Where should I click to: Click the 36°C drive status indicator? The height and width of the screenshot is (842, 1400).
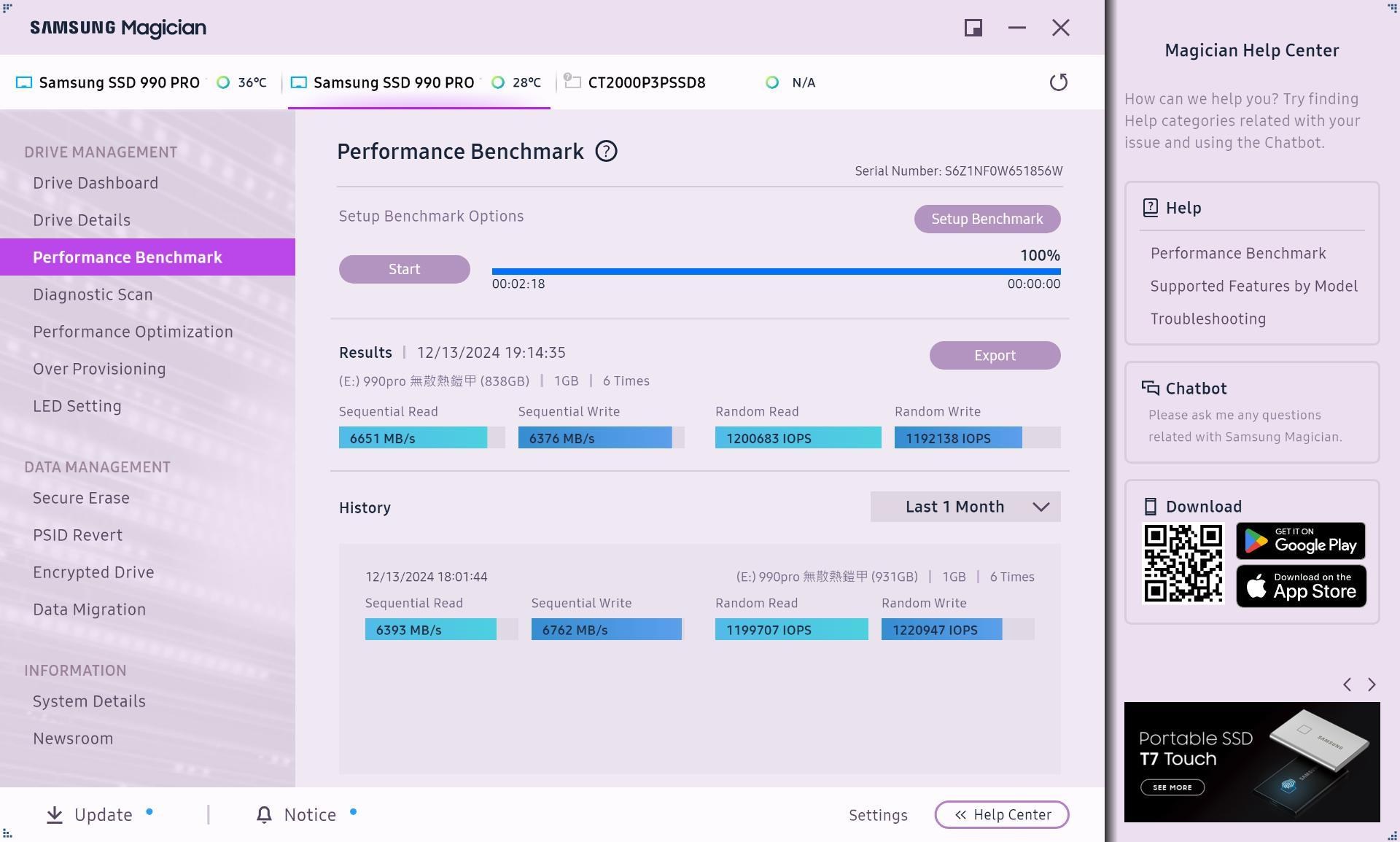click(223, 82)
